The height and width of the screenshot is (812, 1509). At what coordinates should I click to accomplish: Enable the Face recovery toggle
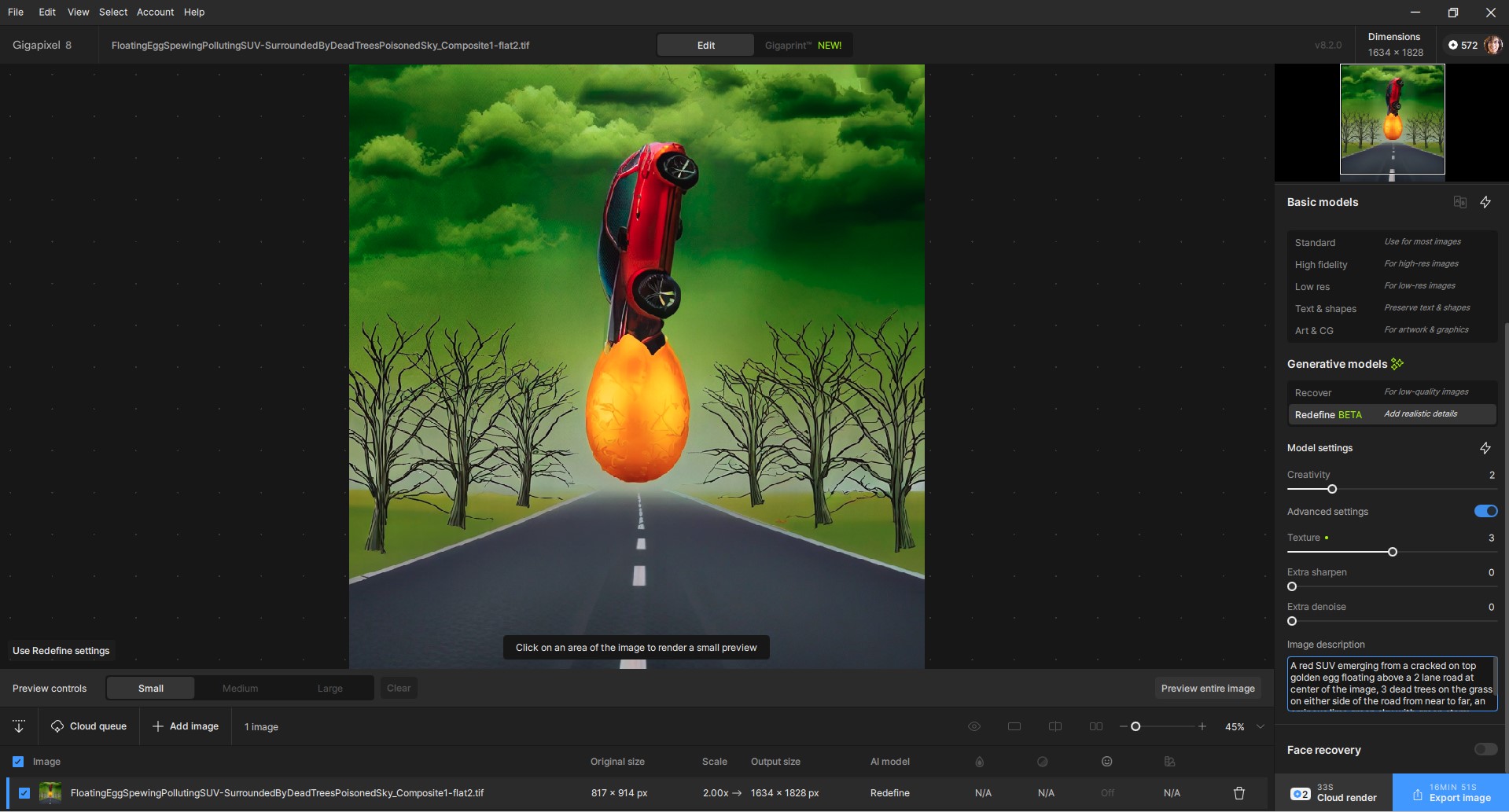(x=1485, y=750)
